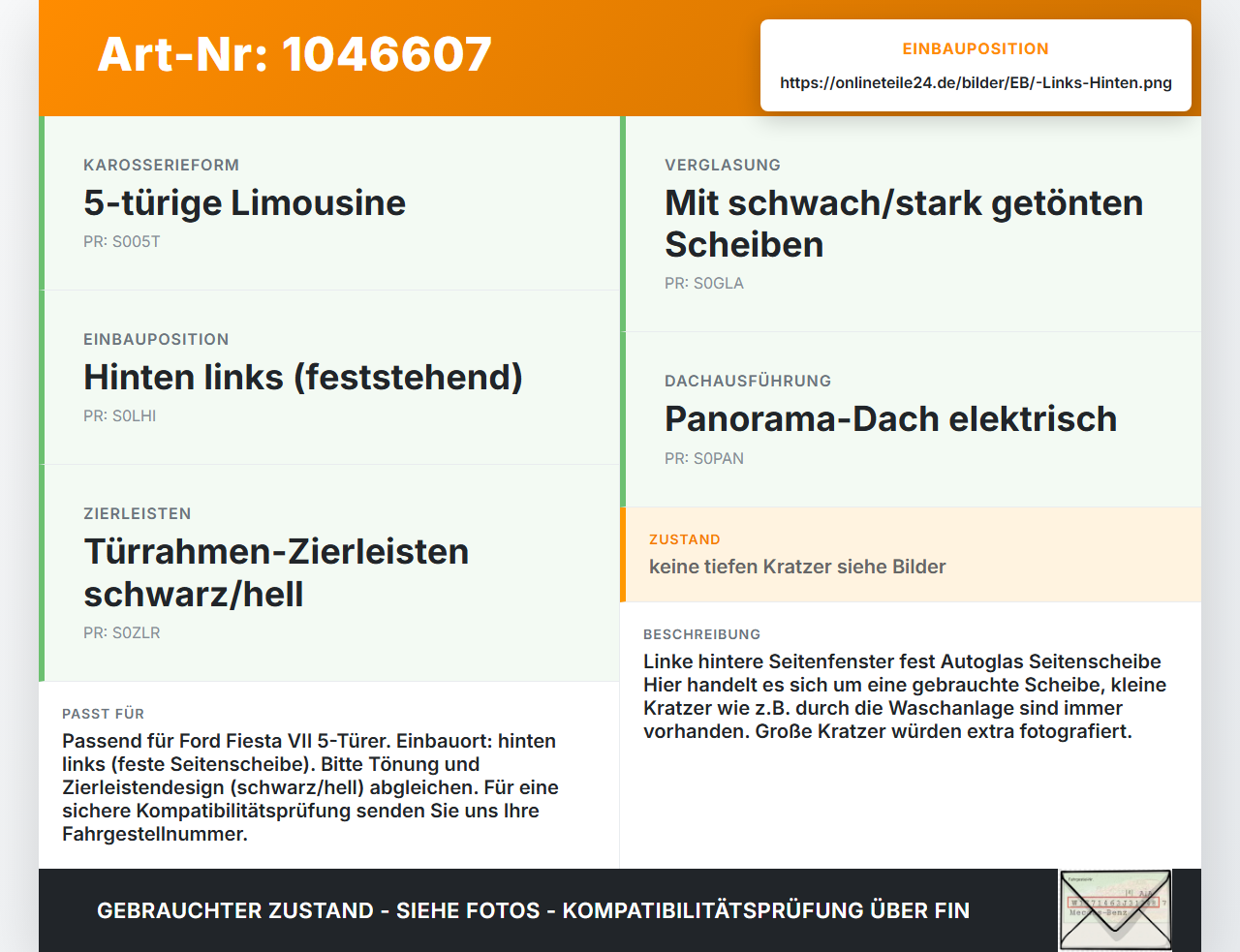Click the envelope VIN icon in the footer
The width and height of the screenshot is (1240, 952).
pyautogui.click(x=1115, y=909)
